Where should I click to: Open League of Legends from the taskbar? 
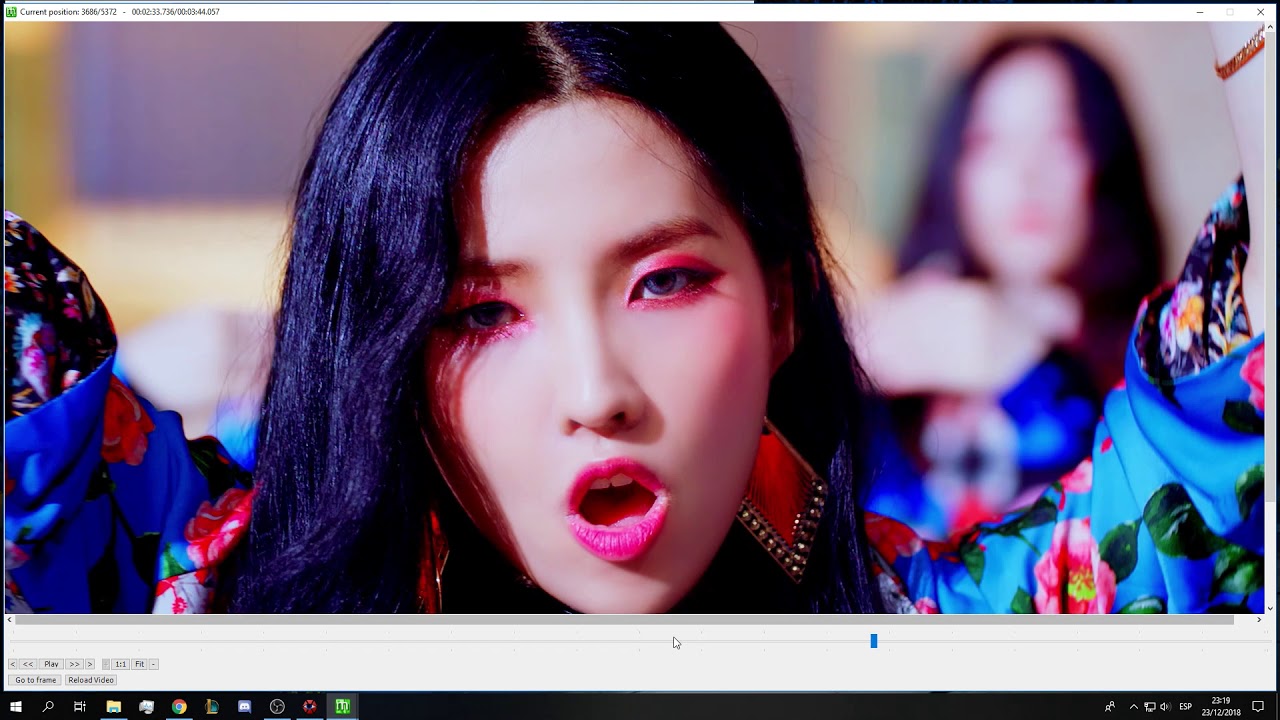tap(212, 706)
